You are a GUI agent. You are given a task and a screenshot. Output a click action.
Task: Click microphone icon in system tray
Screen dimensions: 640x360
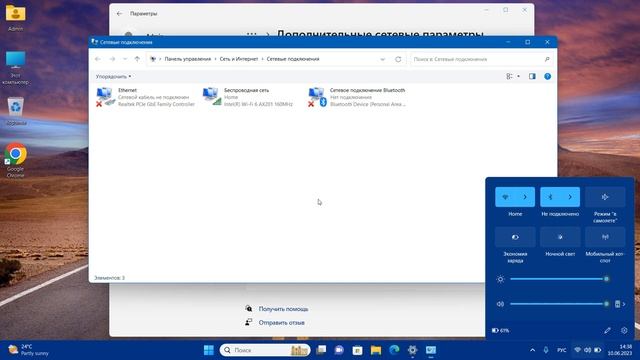546,350
